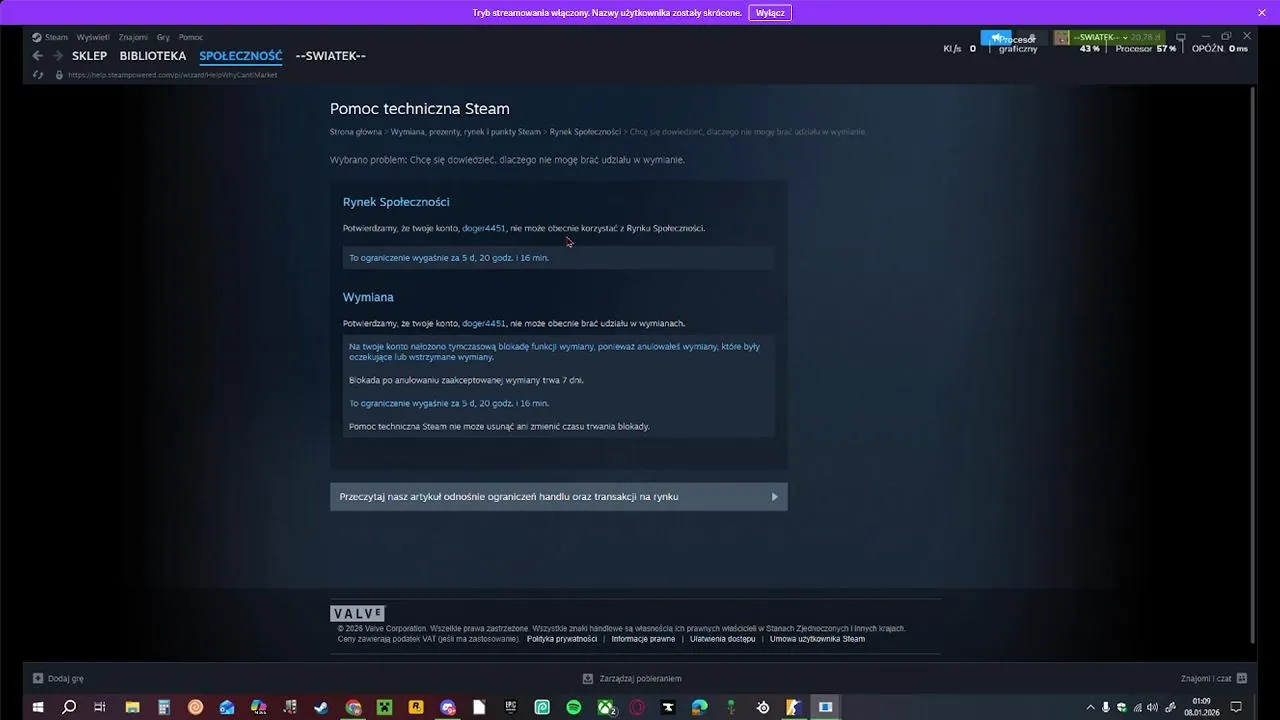Screen dimensions: 1280x720
Task: Open article about trade and market restrictions
Action: (559, 497)
